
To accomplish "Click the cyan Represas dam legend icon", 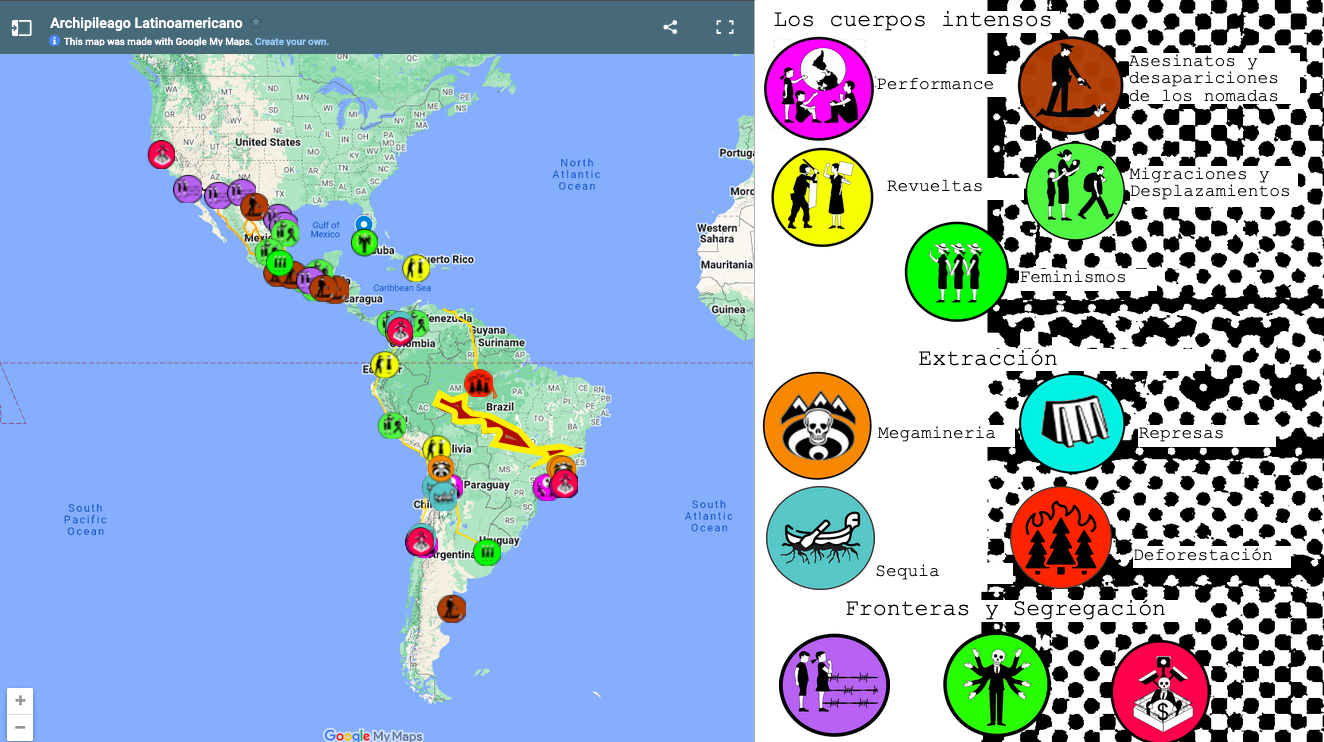I will click(x=1072, y=423).
